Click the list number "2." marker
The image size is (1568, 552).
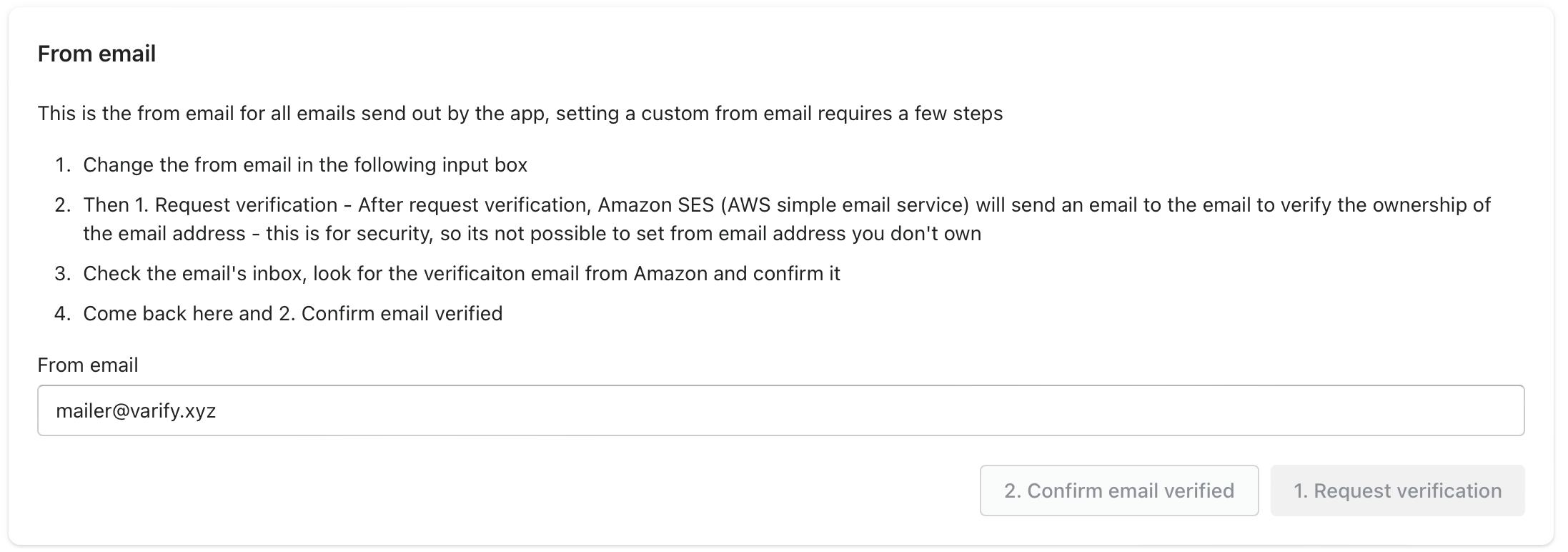pos(63,205)
